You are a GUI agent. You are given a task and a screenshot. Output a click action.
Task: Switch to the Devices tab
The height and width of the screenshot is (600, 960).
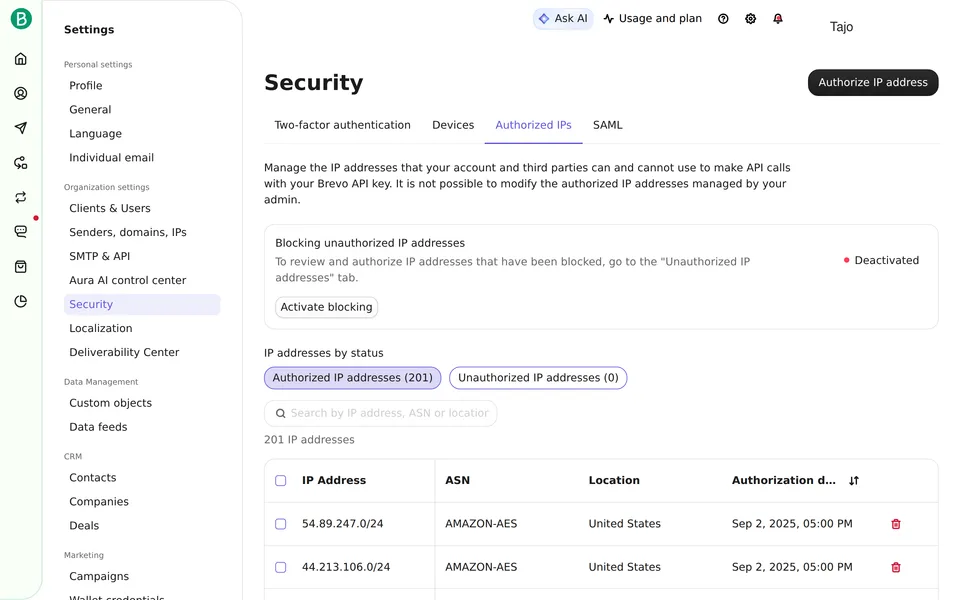pyautogui.click(x=453, y=125)
